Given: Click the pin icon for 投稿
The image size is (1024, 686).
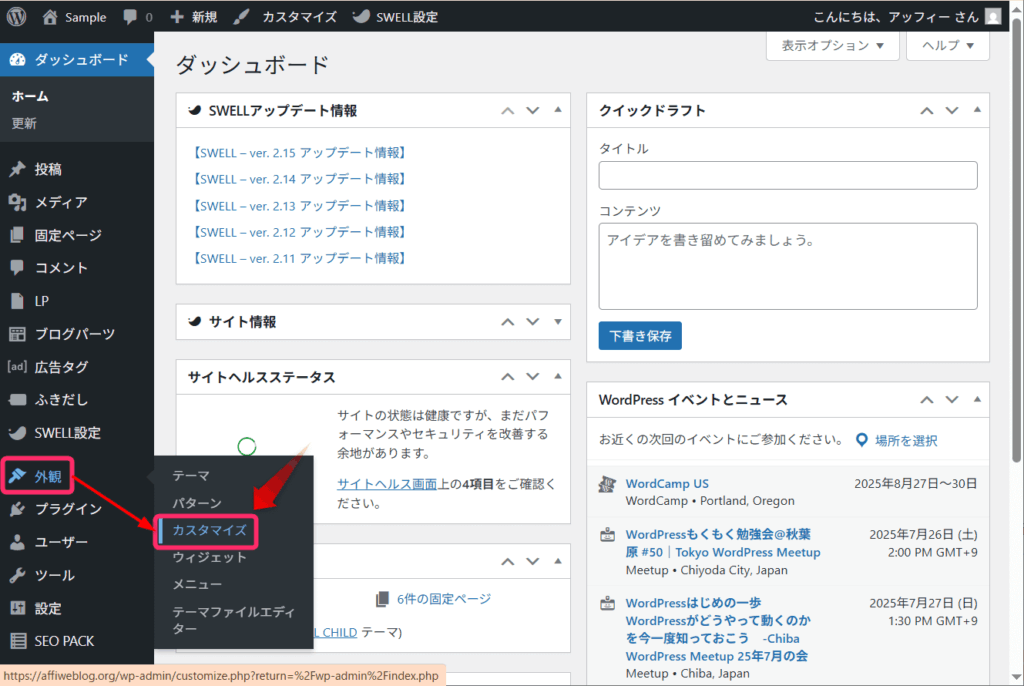Looking at the screenshot, I should coord(18,169).
